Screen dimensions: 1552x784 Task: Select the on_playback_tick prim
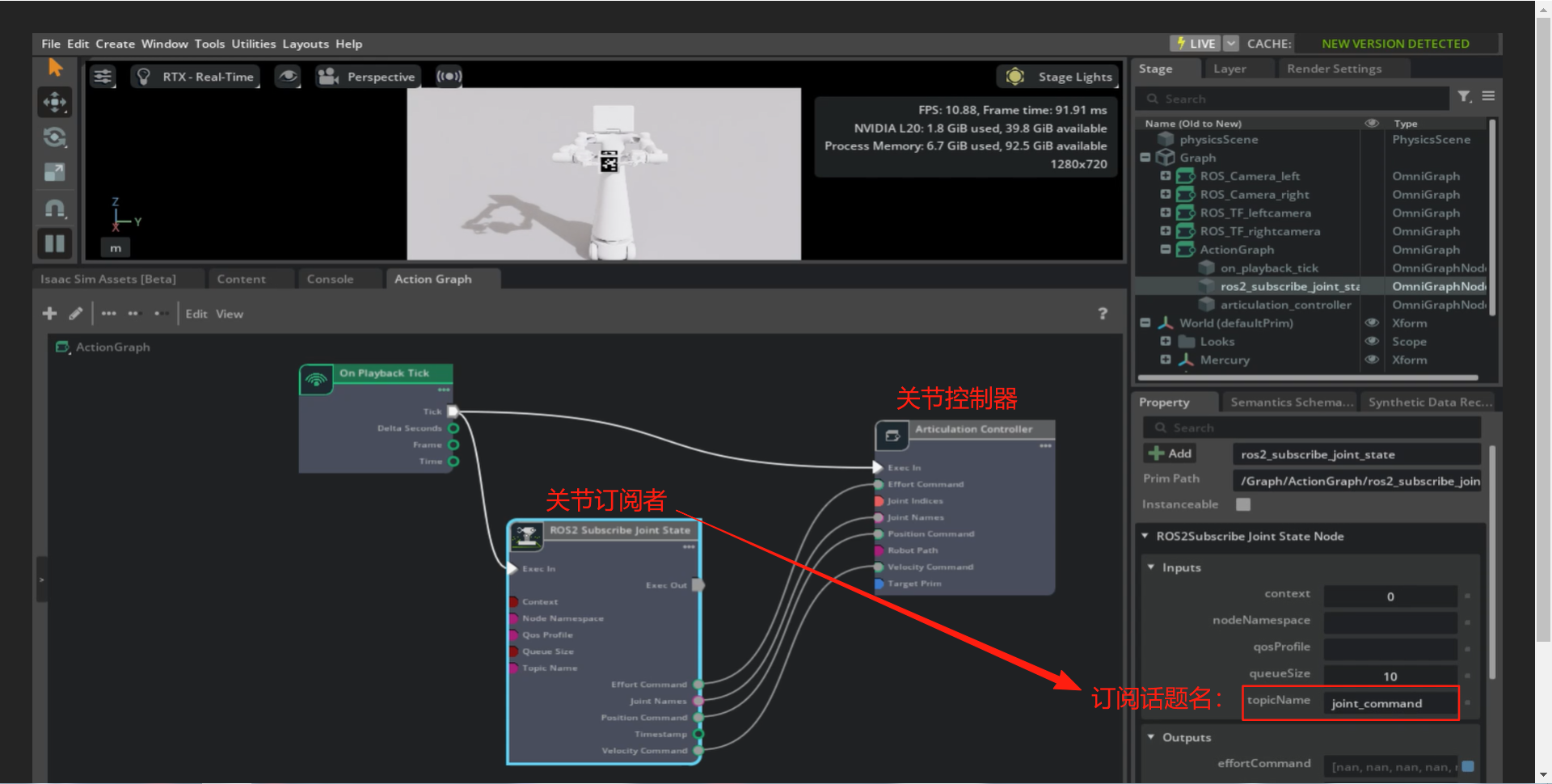click(1269, 268)
